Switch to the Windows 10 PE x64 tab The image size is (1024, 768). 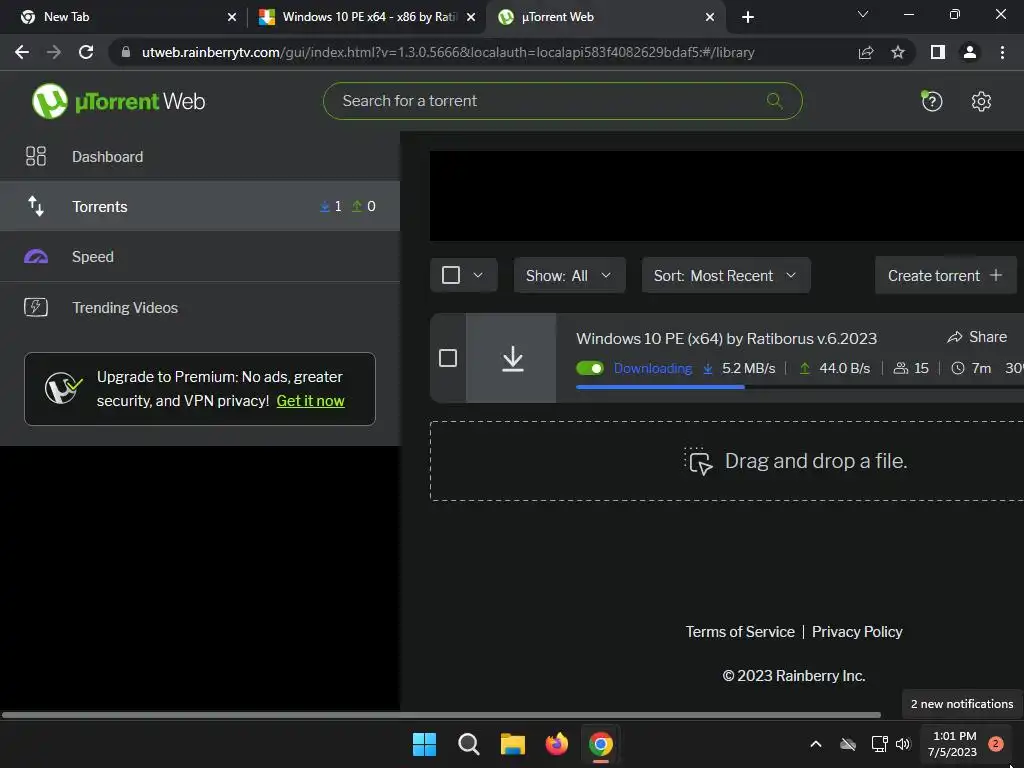[367, 17]
